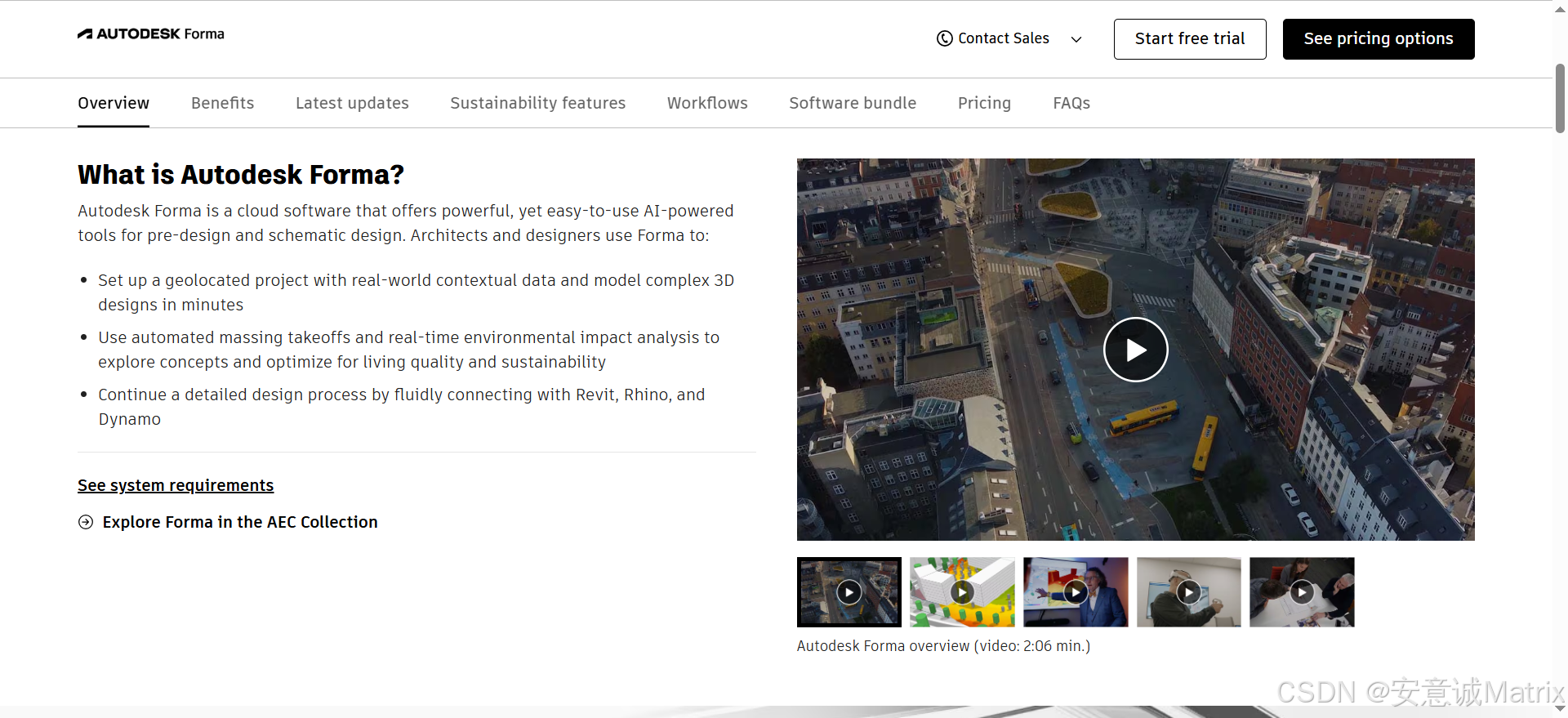Click Explore Forma in the AEC Collection
This screenshot has width=1568, height=718.
(240, 522)
